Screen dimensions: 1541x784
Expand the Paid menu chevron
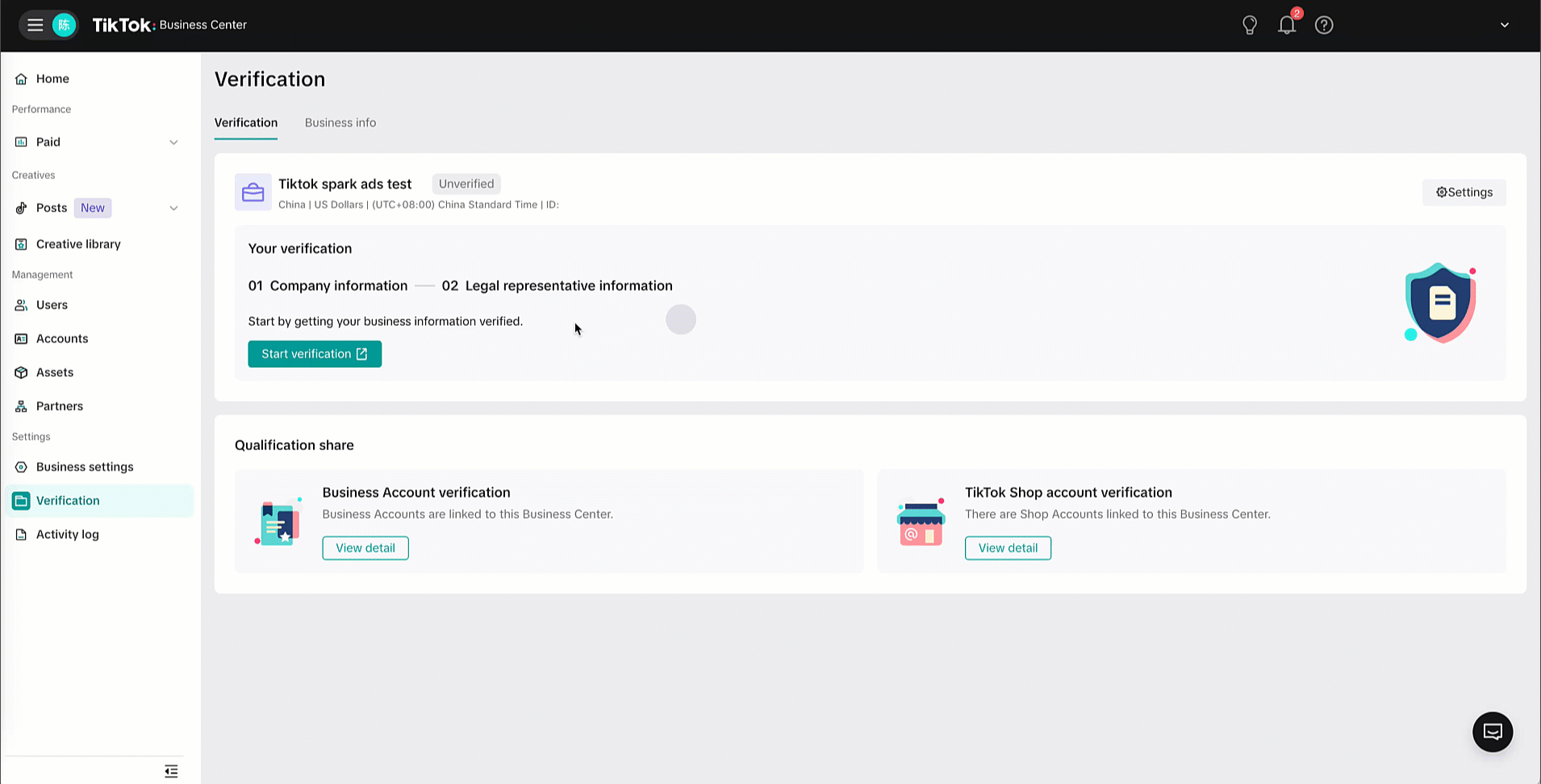173,143
